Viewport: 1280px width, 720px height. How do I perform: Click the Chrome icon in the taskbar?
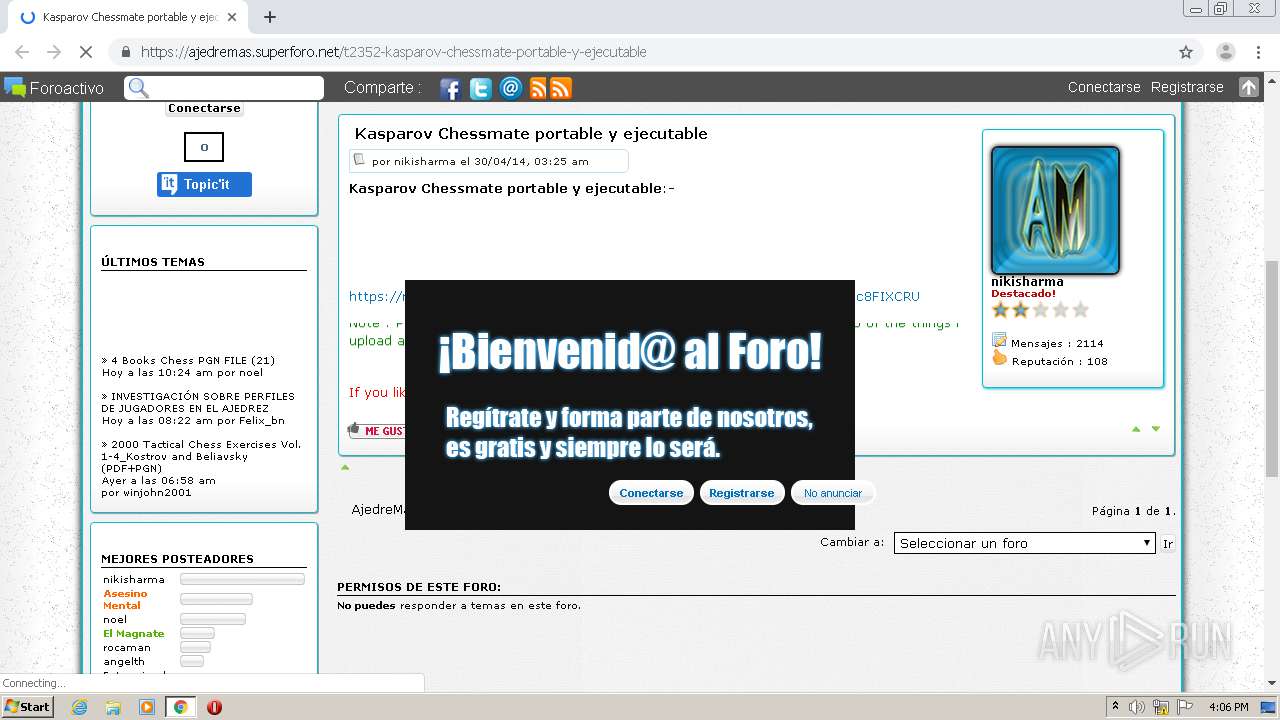point(180,707)
